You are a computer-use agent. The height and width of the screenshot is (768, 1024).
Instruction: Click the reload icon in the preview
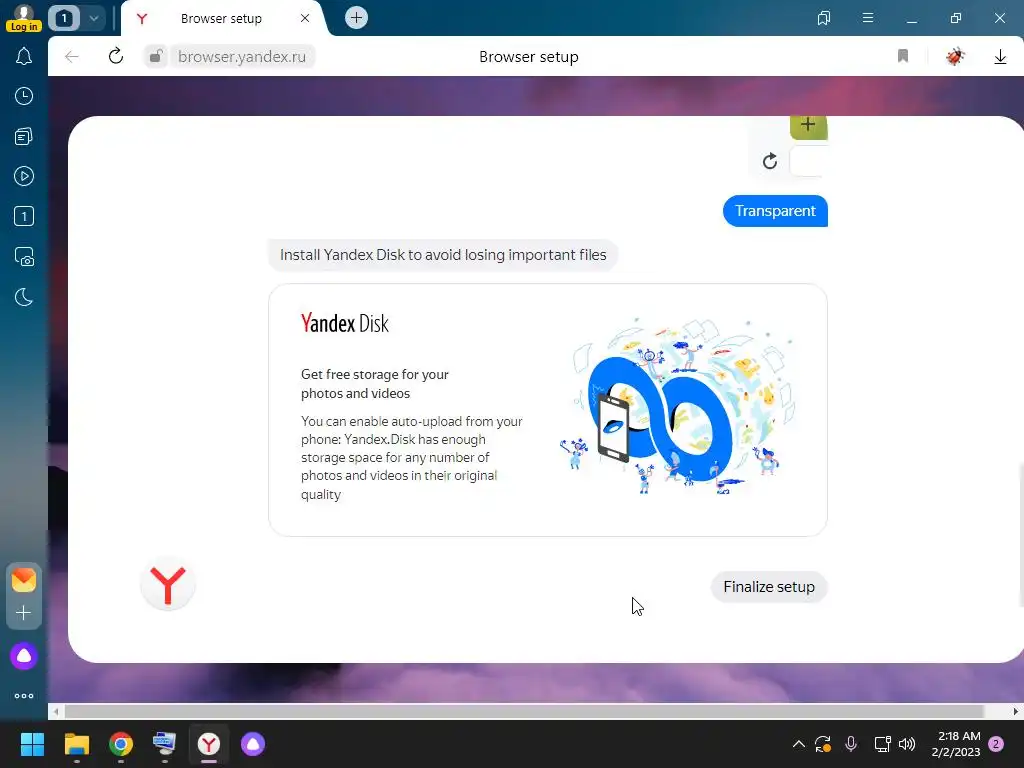click(x=770, y=161)
